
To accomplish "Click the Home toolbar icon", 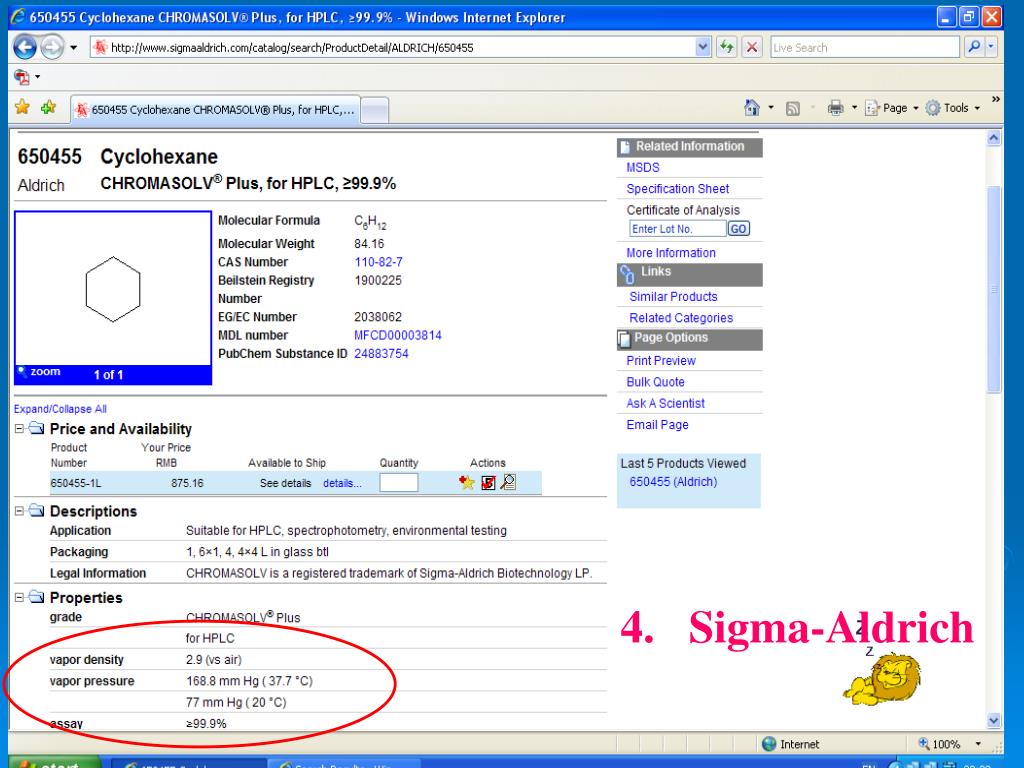I will click(x=752, y=108).
